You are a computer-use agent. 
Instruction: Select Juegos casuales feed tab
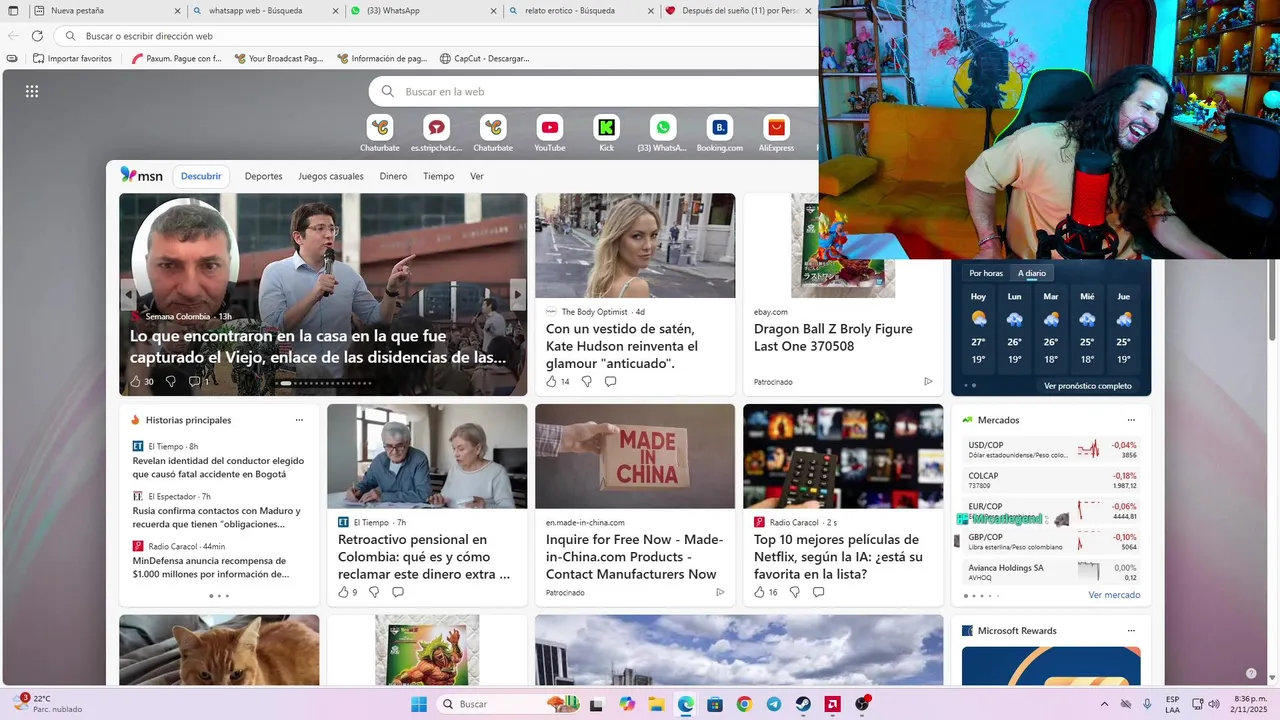pyautogui.click(x=331, y=176)
